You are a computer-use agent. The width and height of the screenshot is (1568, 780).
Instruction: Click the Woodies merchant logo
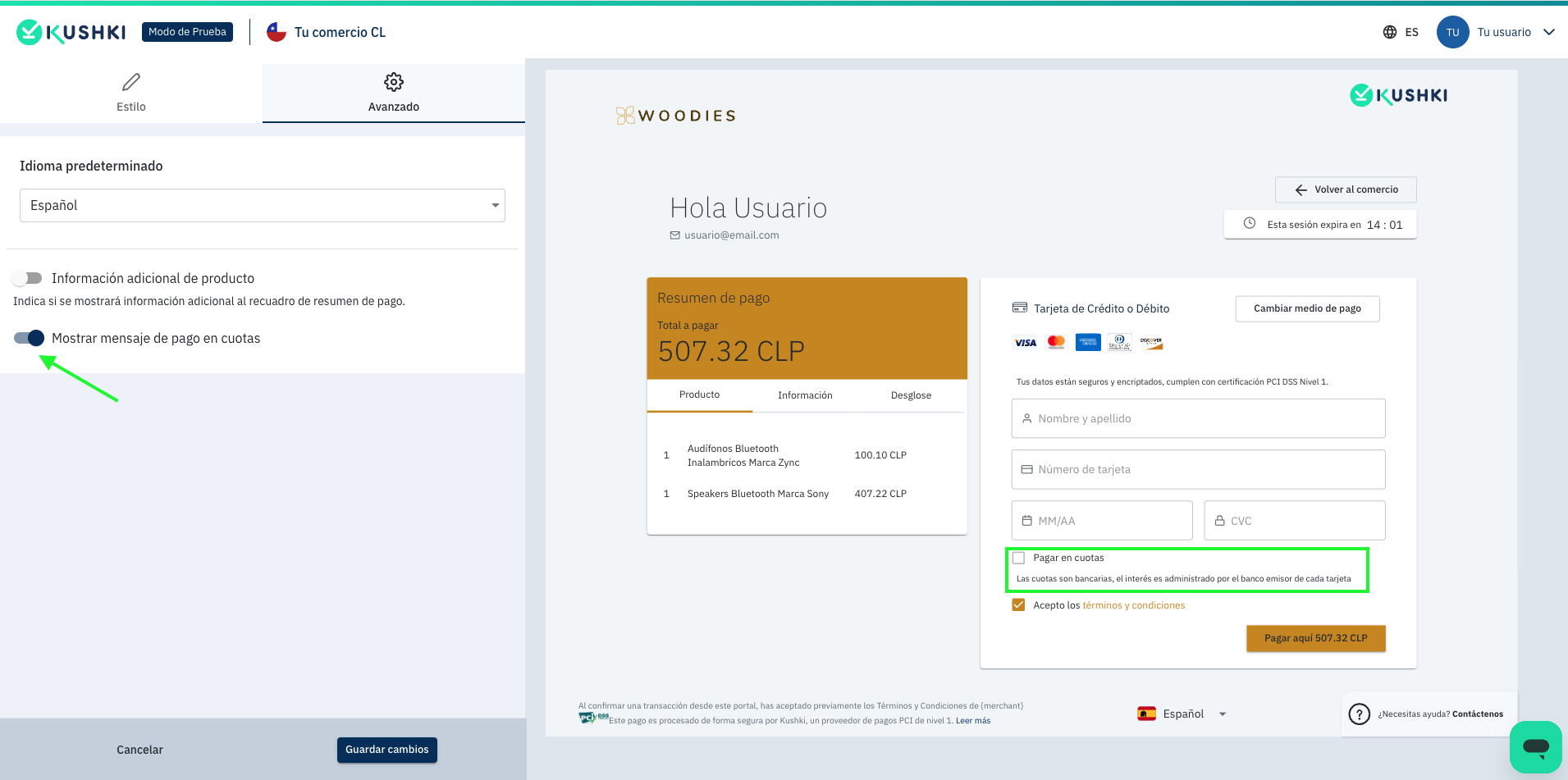point(675,116)
